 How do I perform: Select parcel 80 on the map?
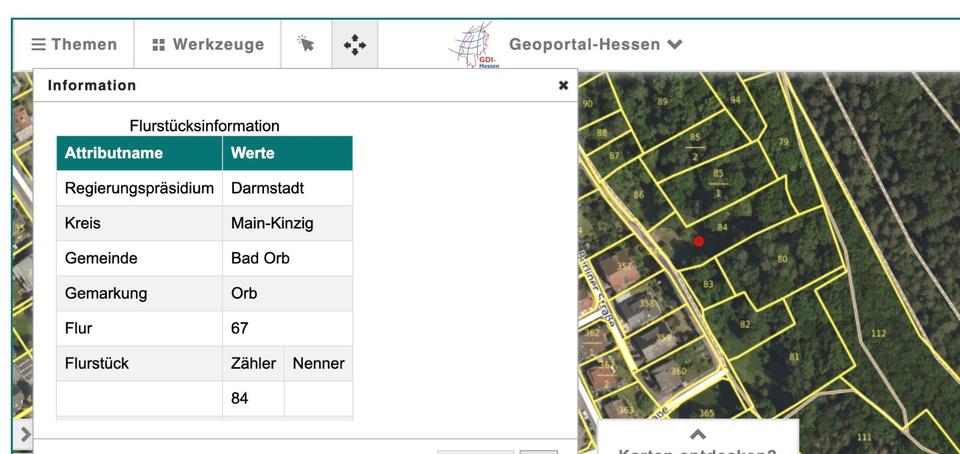click(x=782, y=259)
